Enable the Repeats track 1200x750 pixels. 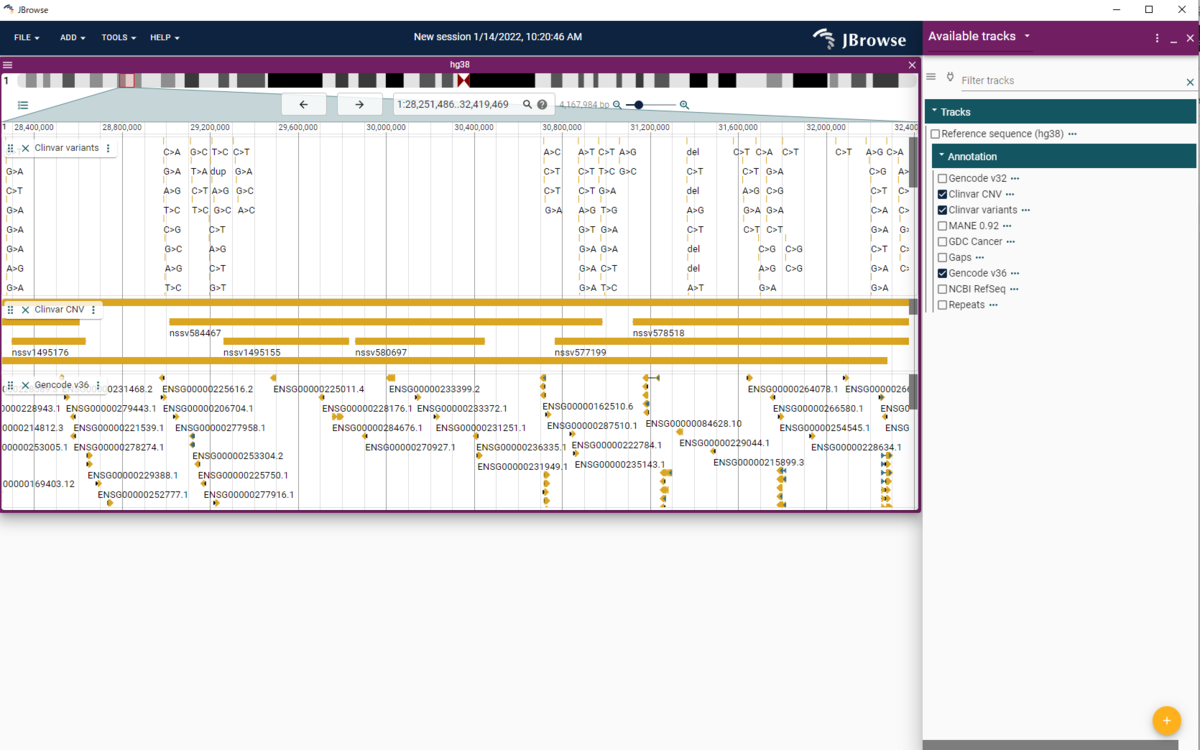tap(942, 305)
